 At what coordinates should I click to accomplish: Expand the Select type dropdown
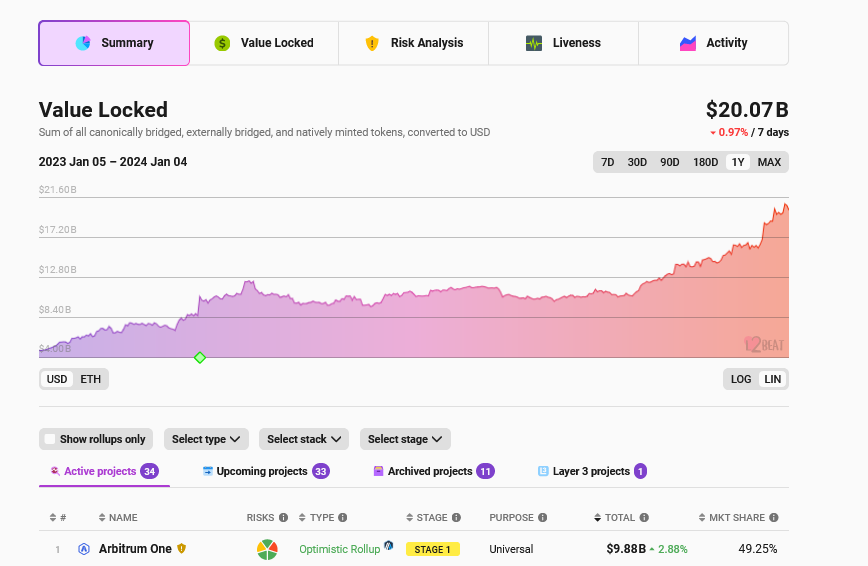206,439
